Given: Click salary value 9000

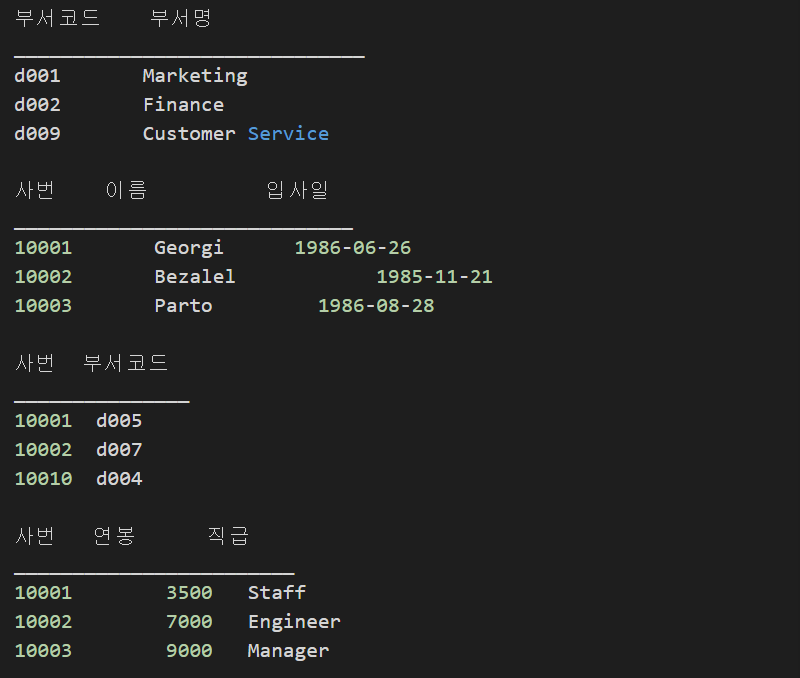Looking at the screenshot, I should (189, 651).
